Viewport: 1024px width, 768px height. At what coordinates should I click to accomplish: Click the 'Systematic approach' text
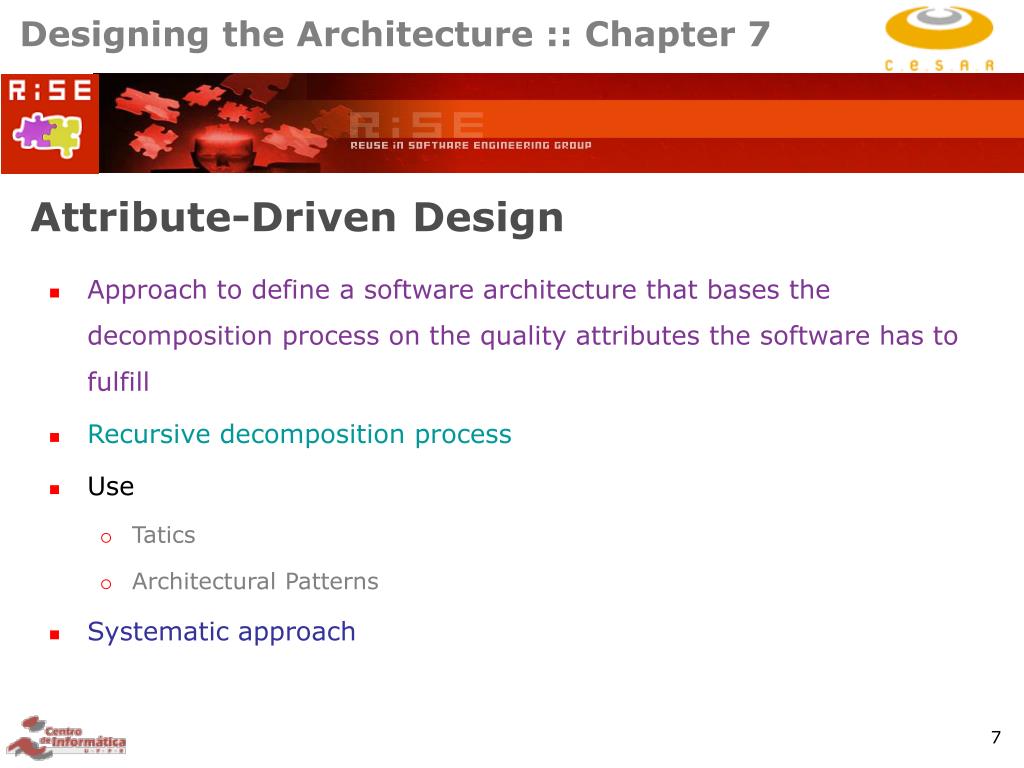click(222, 631)
